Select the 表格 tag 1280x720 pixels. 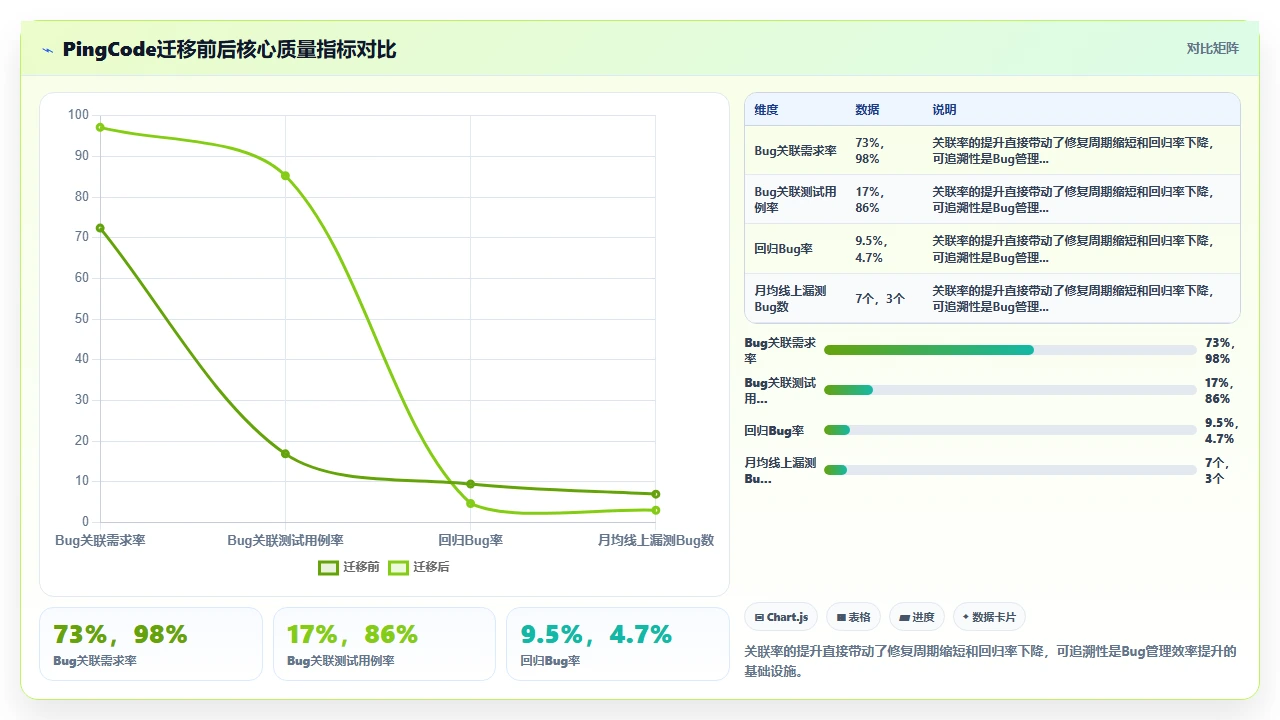853,617
